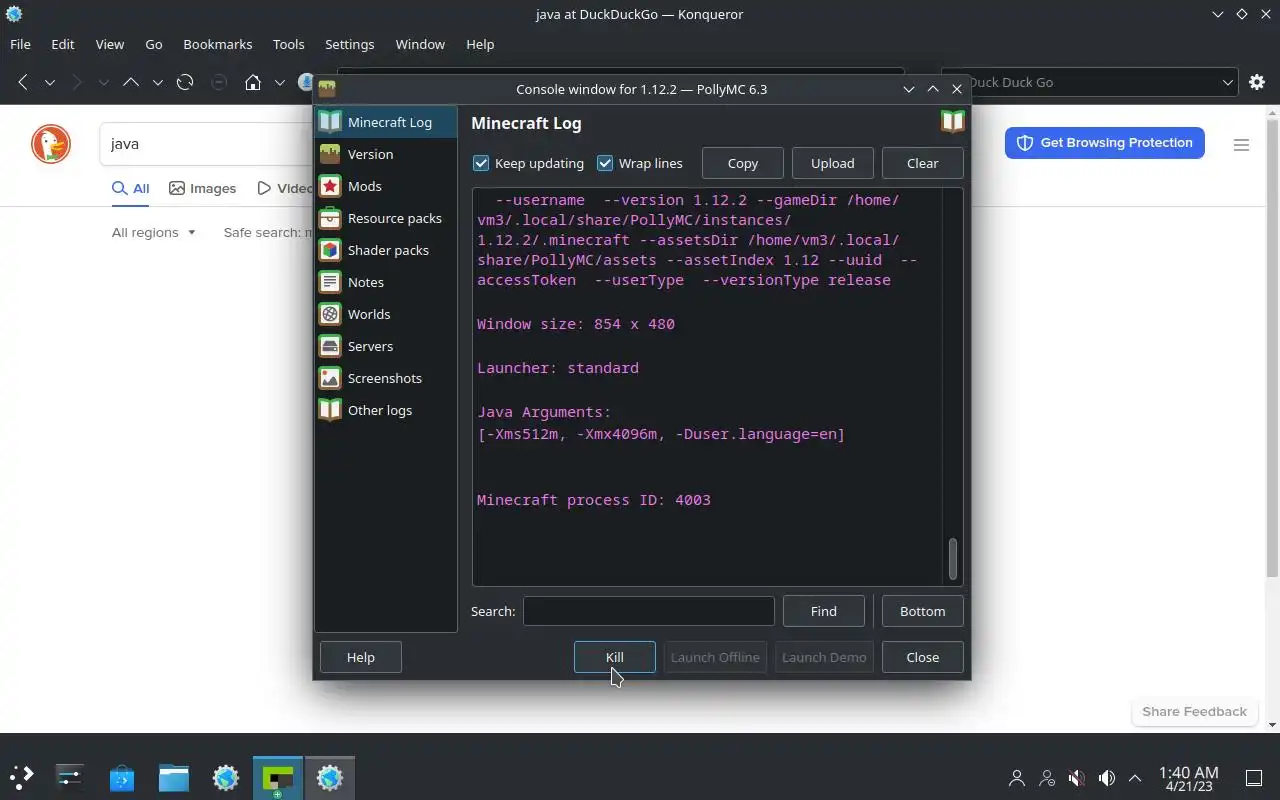The width and height of the screenshot is (1280, 800).
Task: Open the Tools menu
Action: click(289, 44)
